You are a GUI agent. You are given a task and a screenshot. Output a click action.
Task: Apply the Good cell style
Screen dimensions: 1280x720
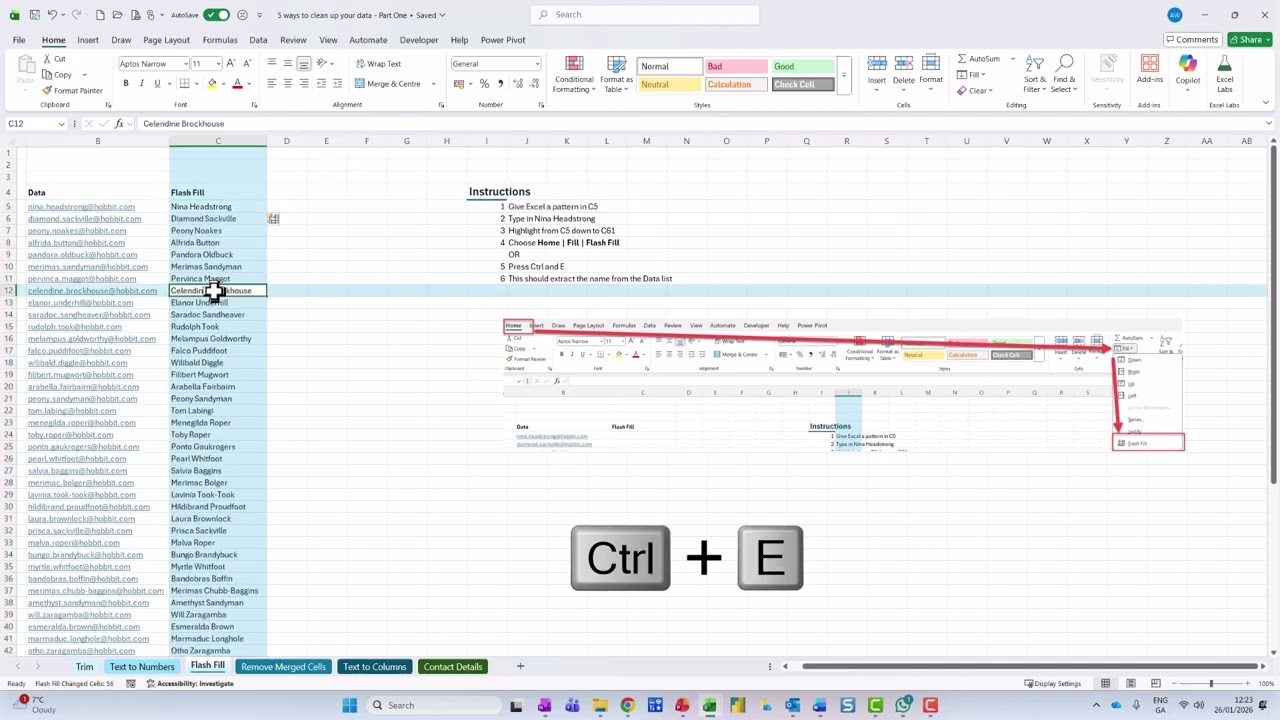tap(801, 66)
